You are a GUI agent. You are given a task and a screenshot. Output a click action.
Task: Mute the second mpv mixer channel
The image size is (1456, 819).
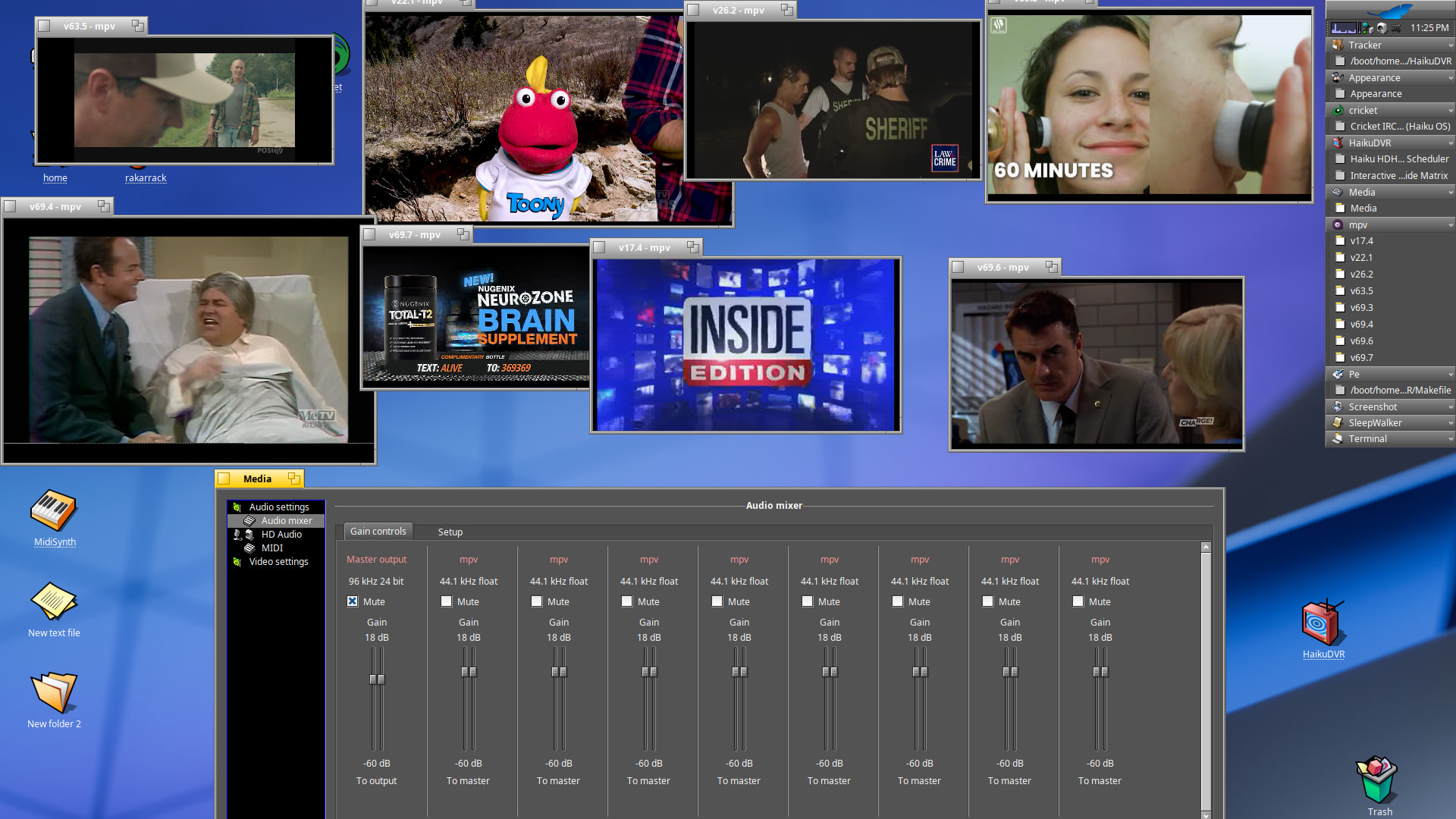(x=537, y=601)
